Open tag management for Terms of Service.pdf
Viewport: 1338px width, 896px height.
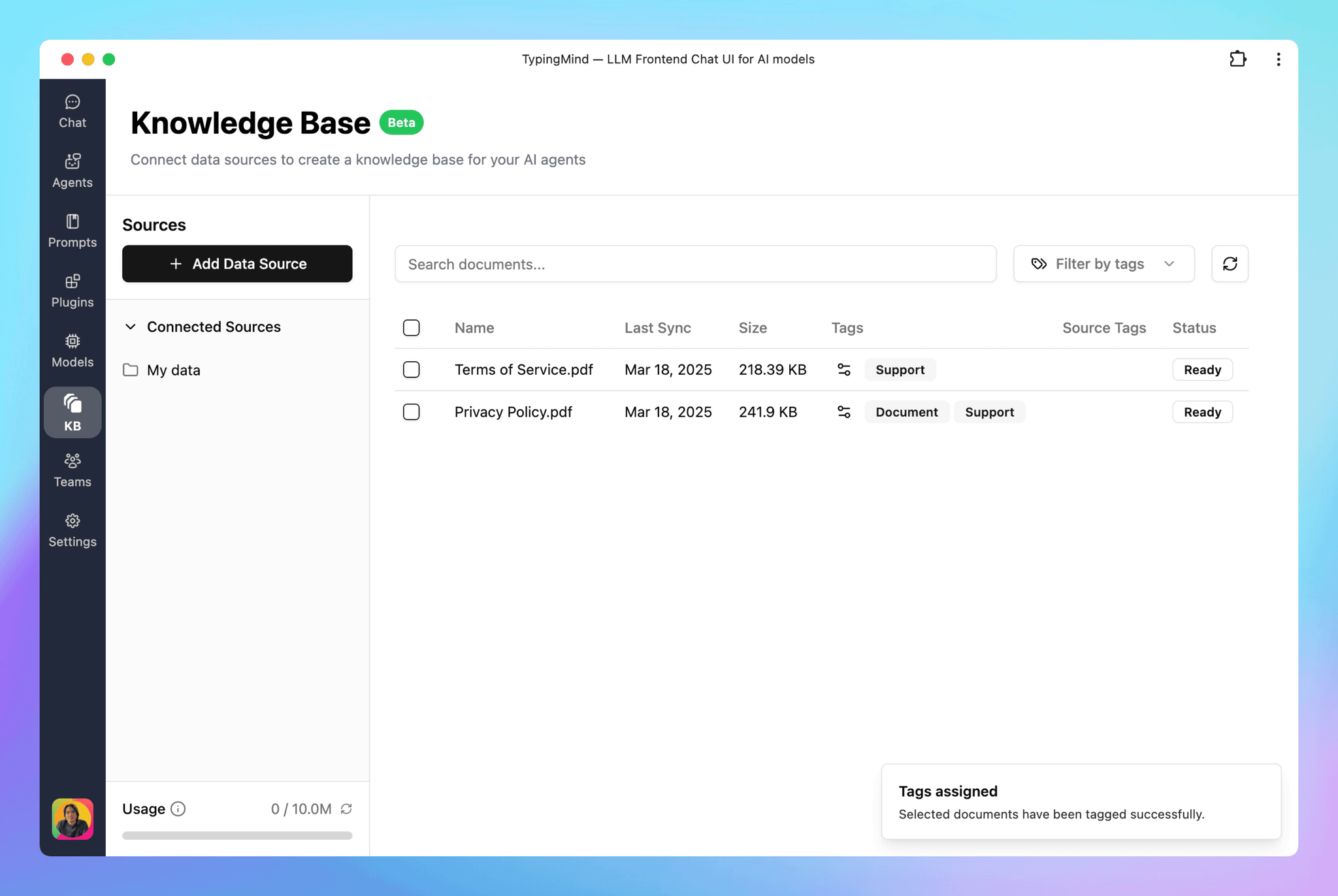click(843, 369)
